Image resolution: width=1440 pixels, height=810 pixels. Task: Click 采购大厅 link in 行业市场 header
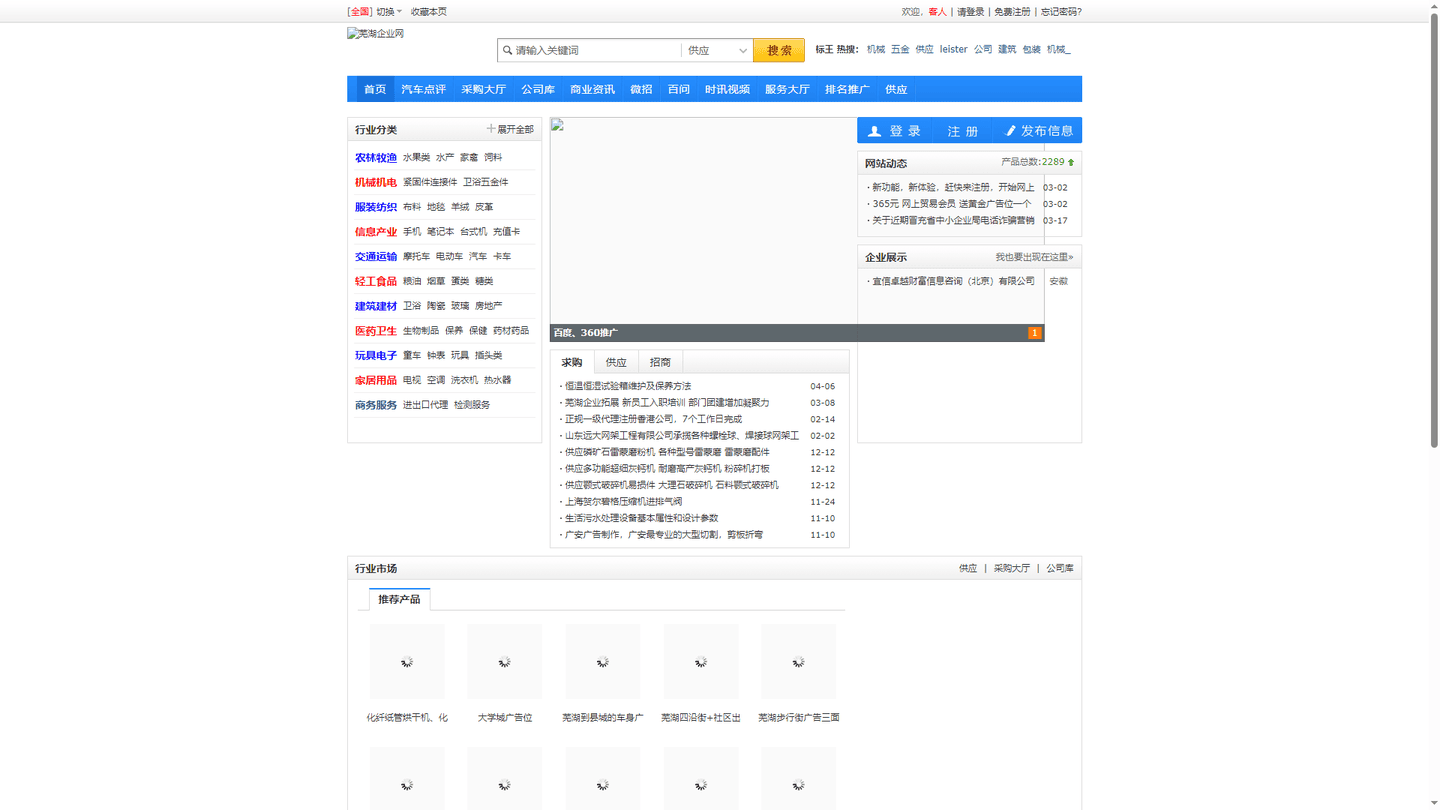[x=1012, y=568]
